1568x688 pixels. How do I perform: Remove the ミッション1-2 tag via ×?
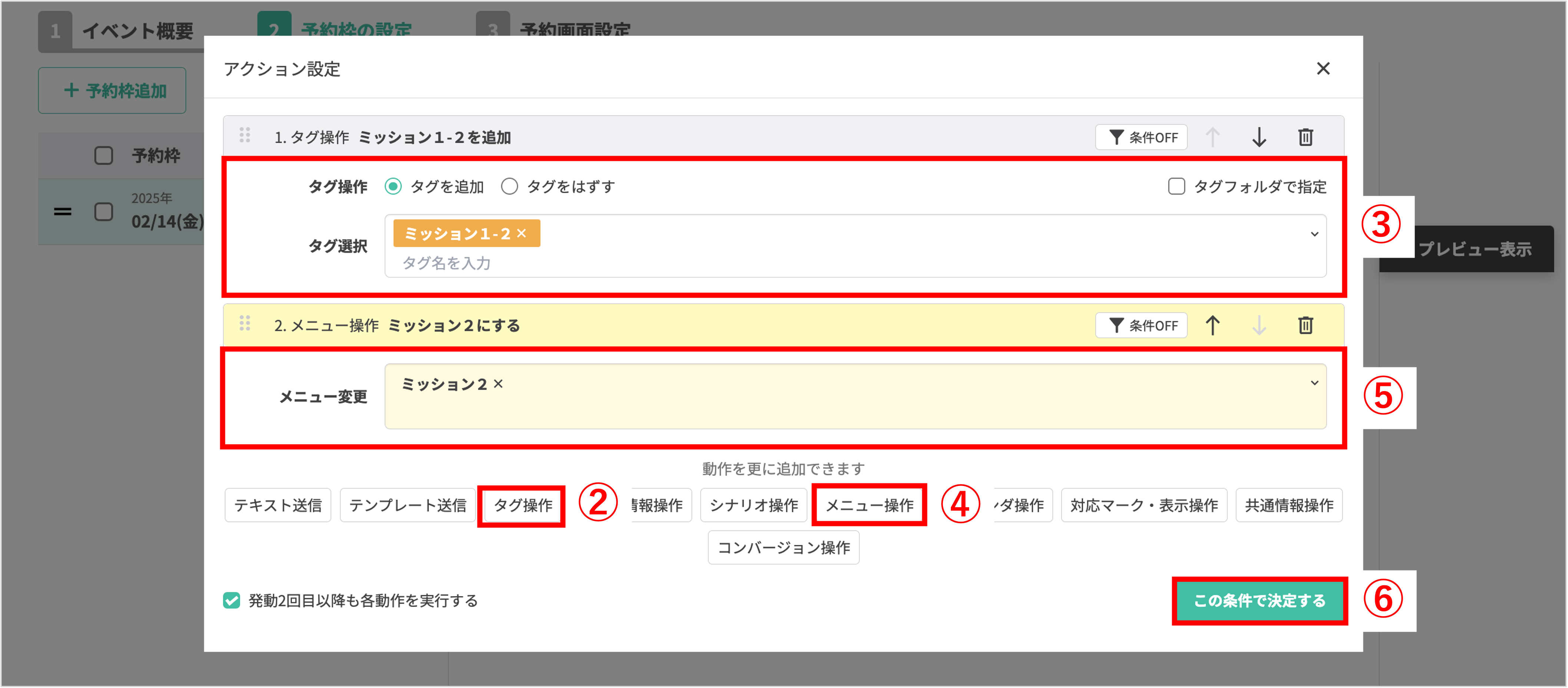click(x=522, y=233)
